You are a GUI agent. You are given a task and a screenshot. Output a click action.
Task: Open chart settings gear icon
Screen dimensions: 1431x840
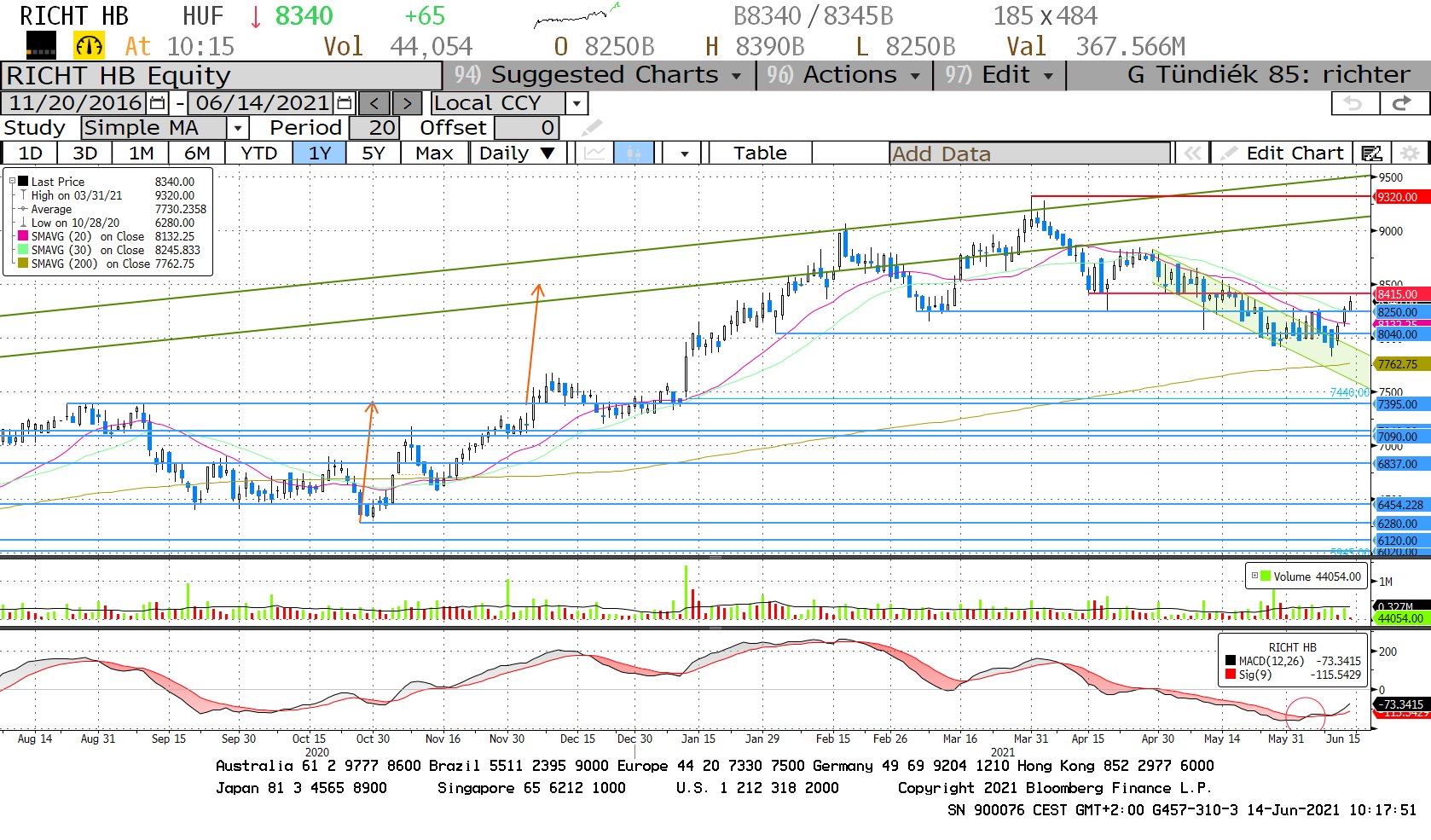[1411, 154]
